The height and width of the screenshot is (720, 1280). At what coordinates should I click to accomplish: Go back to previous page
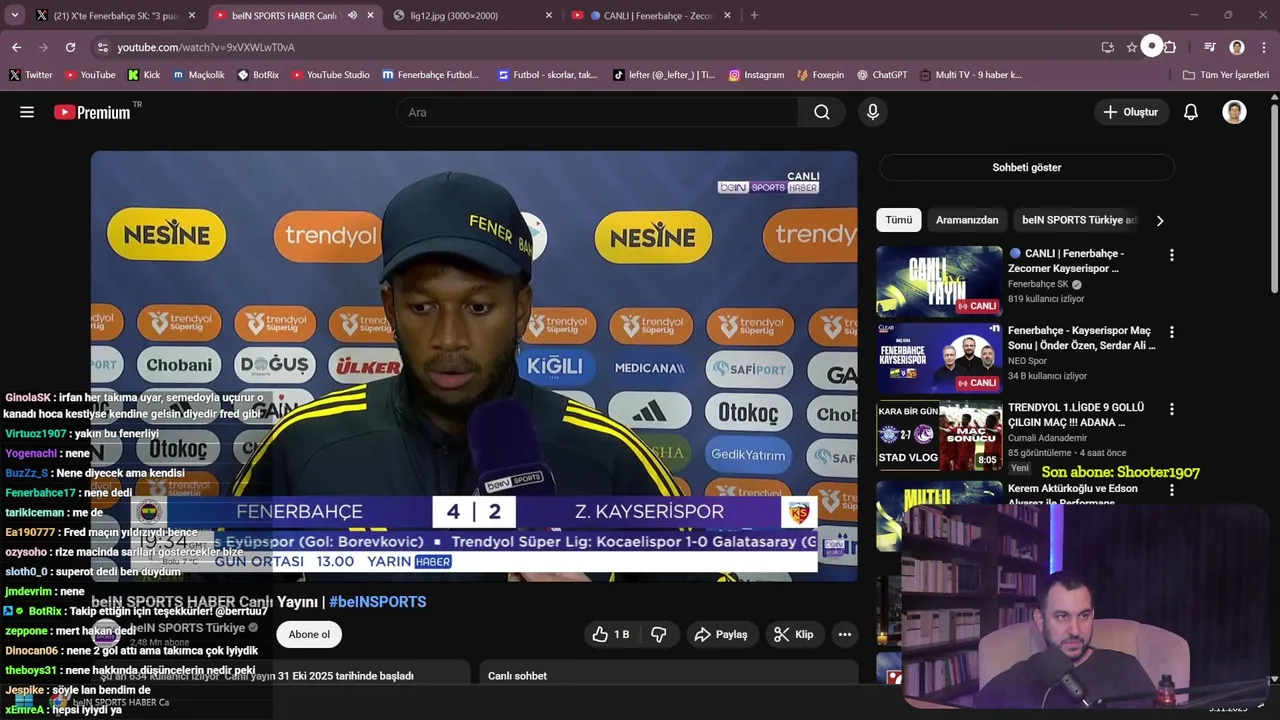click(16, 47)
